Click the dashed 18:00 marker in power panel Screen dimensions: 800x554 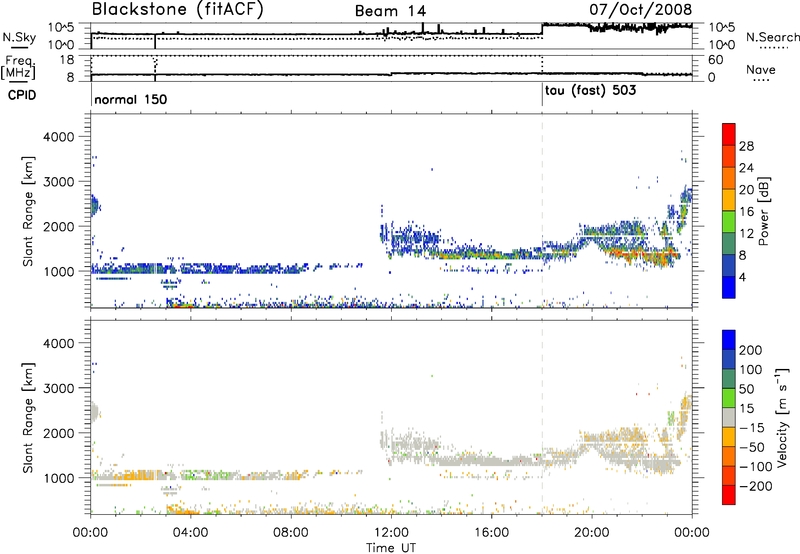point(542,211)
